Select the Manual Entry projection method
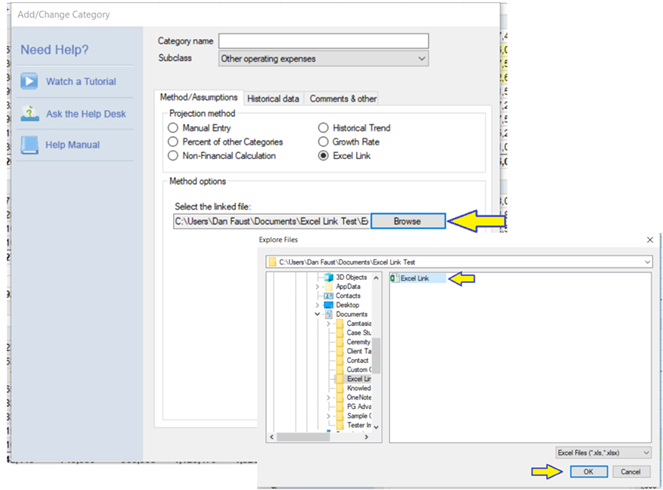This screenshot has width=663, height=490. (174, 129)
